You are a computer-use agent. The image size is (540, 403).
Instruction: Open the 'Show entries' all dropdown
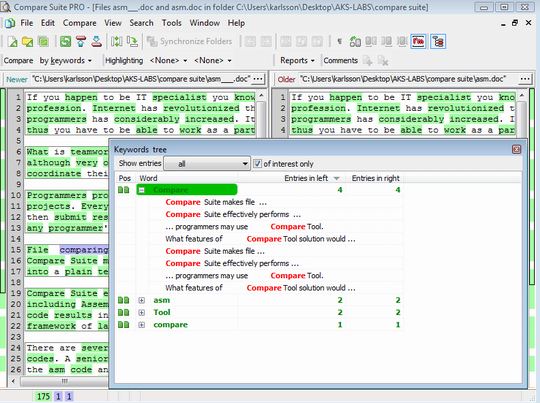coord(207,164)
